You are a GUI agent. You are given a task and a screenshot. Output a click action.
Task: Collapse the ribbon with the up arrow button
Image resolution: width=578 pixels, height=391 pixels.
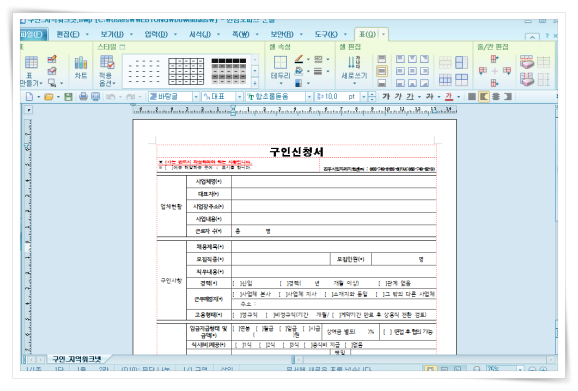[532, 37]
